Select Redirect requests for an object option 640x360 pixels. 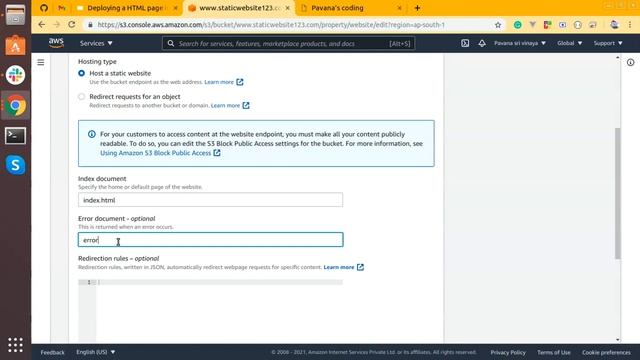(82, 96)
